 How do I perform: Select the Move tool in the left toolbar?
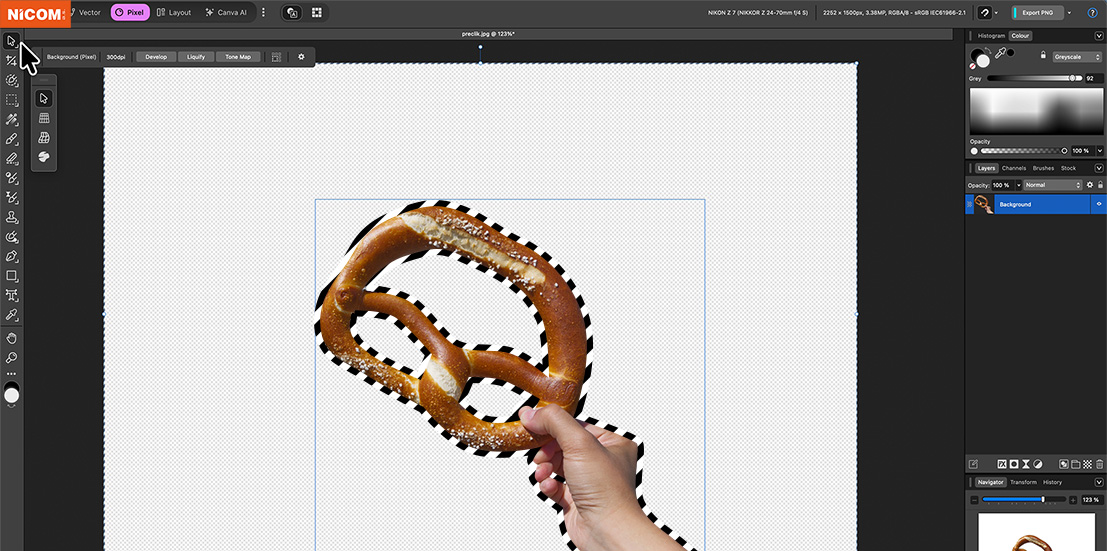tap(11, 40)
